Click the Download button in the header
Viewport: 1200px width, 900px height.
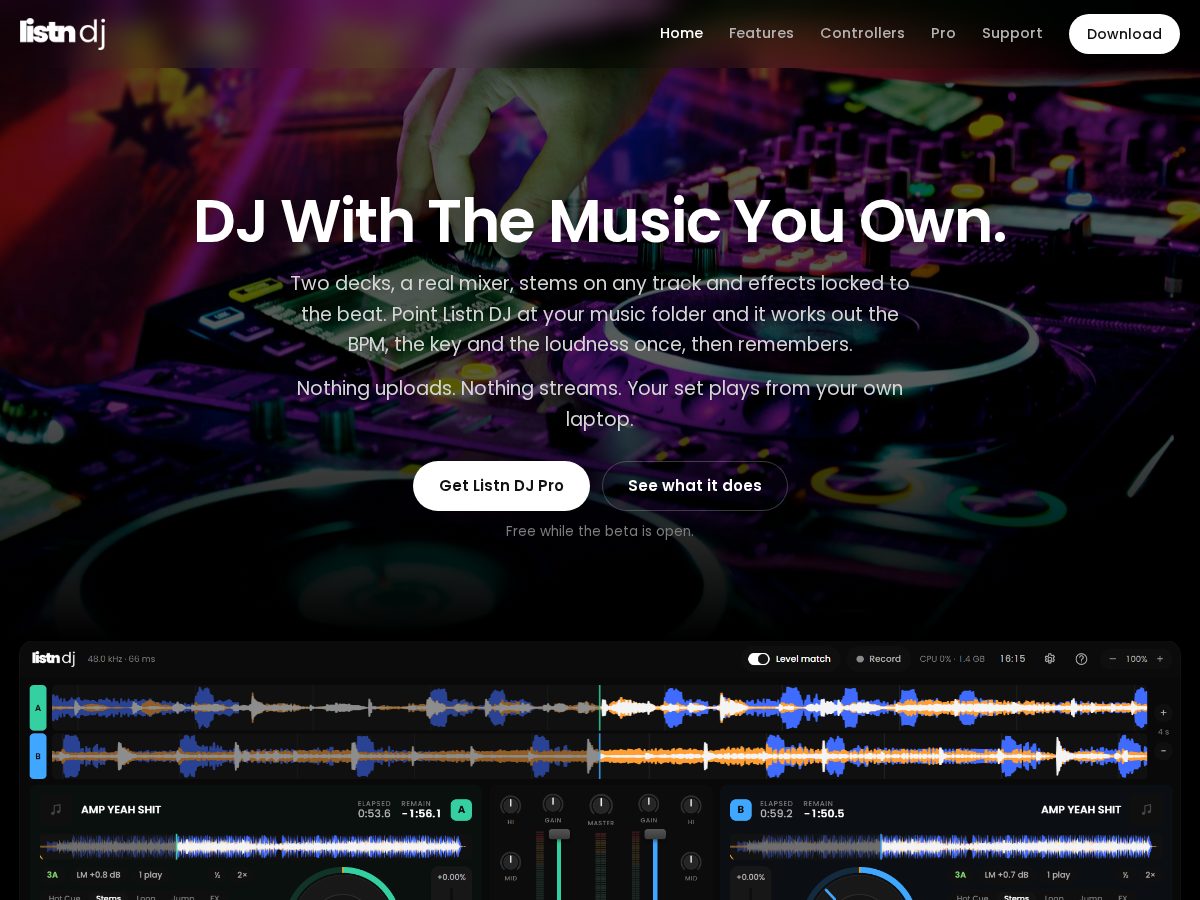pos(1124,34)
